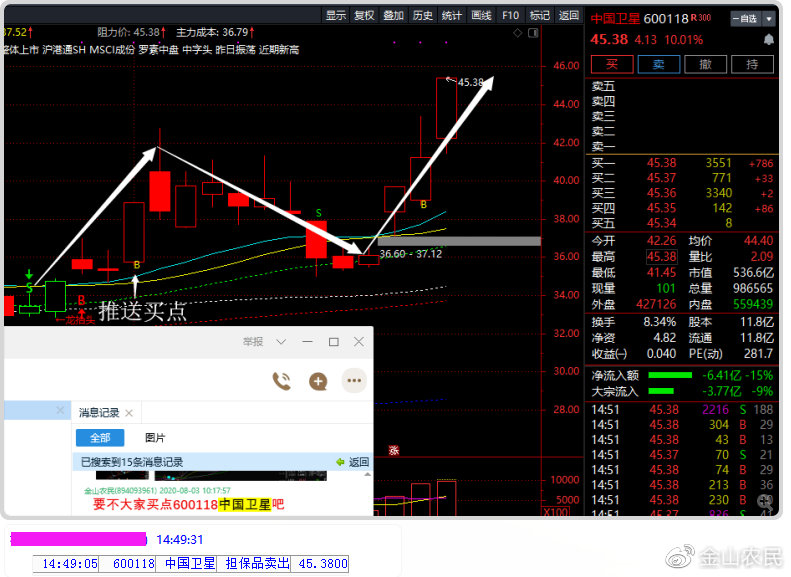Close the 消息记录 tab
The height and width of the screenshot is (577, 791).
click(x=129, y=413)
